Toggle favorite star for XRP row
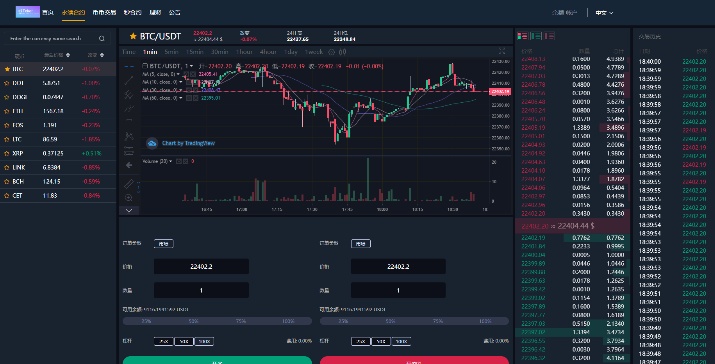Image resolution: width=715 pixels, height=364 pixels. coord(7,153)
